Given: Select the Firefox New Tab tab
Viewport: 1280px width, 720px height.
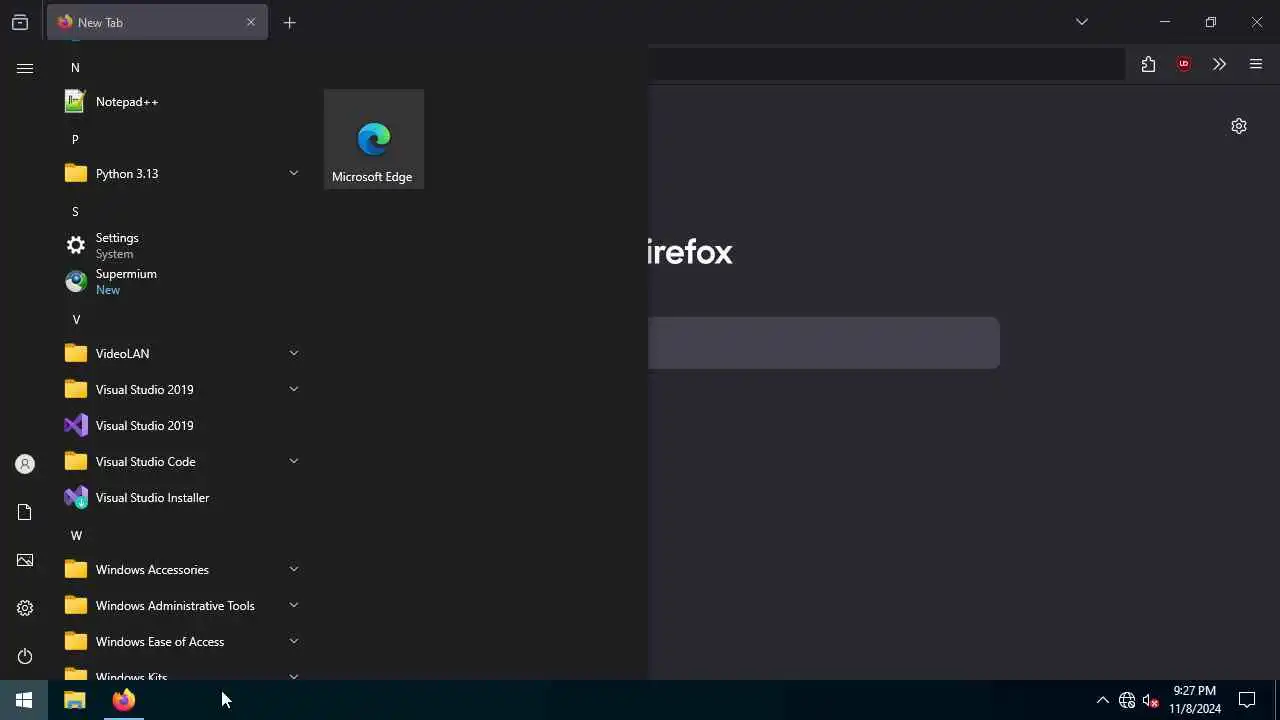Looking at the screenshot, I should point(157,22).
